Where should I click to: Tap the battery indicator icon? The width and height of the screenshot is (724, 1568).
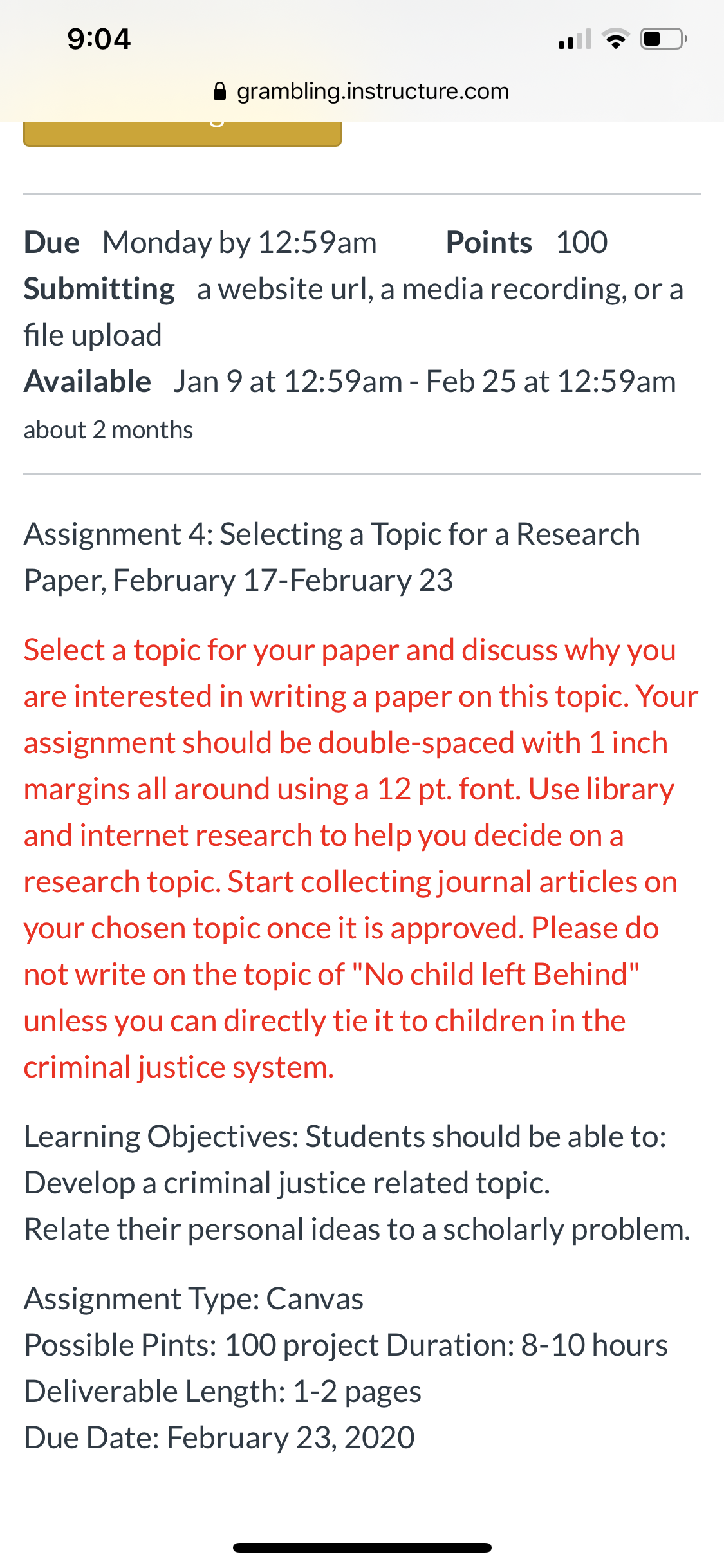(x=664, y=39)
